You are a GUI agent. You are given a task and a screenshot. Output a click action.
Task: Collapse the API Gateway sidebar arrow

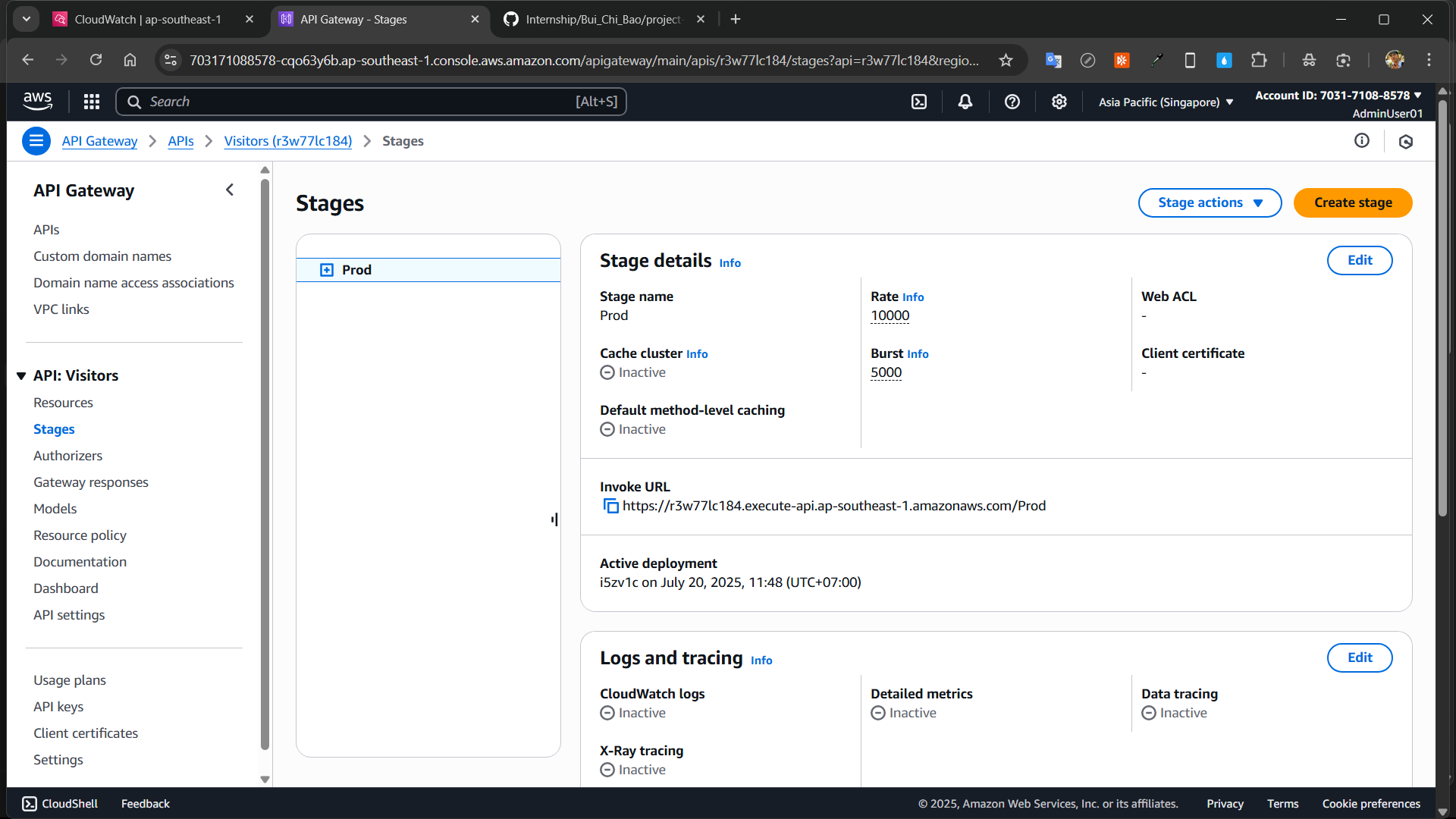230,190
